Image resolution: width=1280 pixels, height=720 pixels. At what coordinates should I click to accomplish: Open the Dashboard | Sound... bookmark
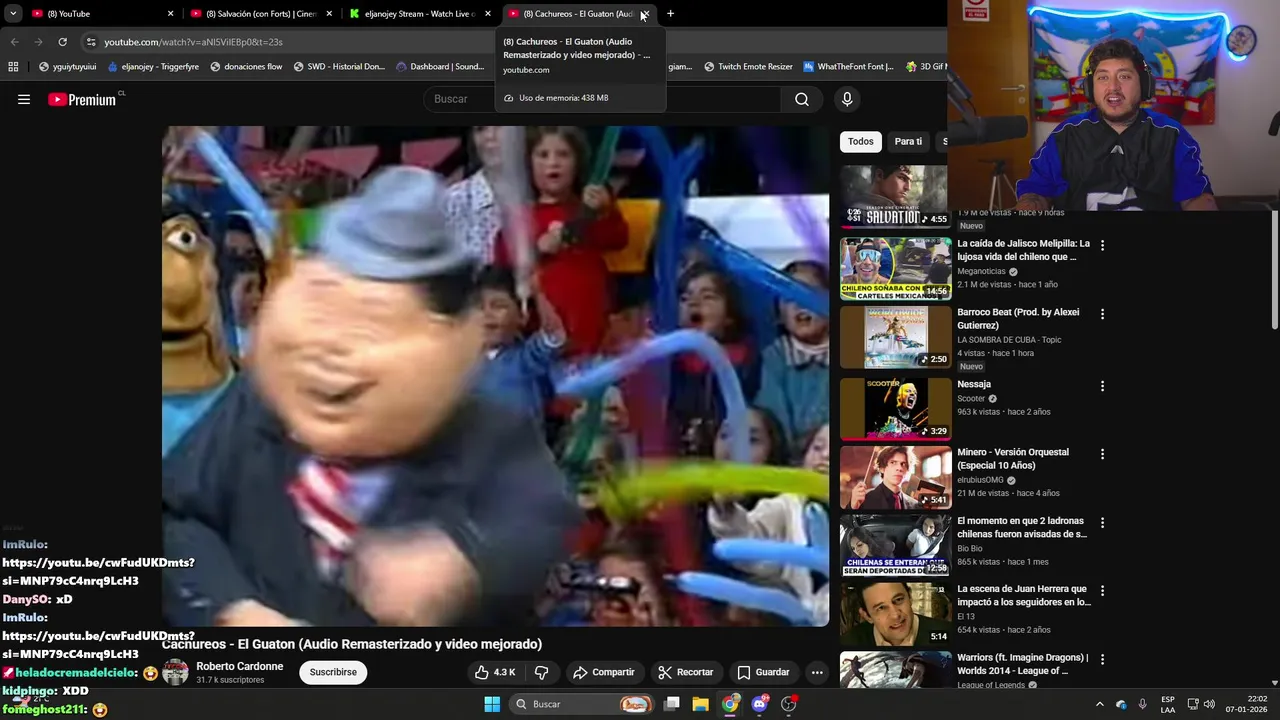coord(440,67)
